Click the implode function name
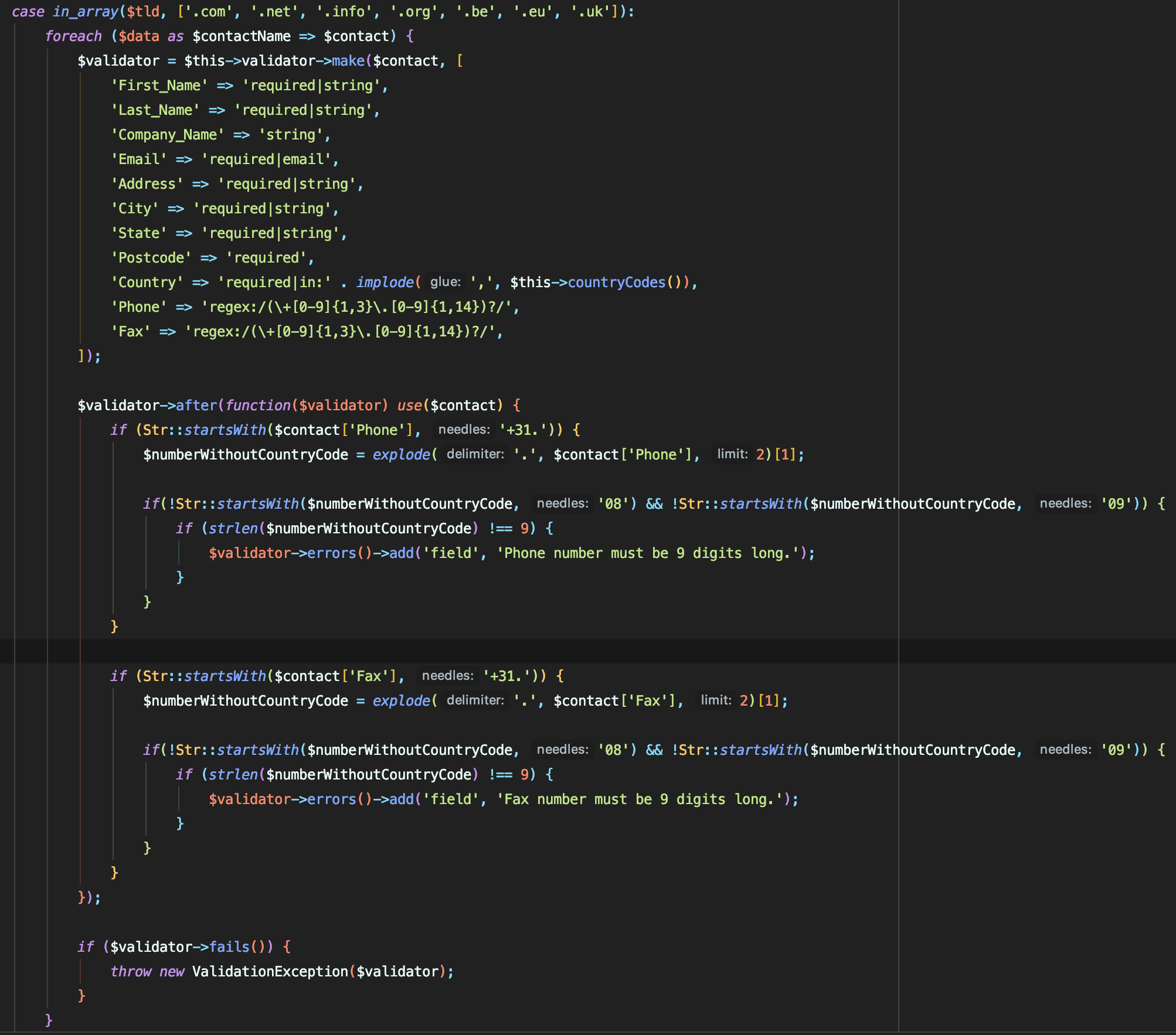1176x1035 pixels. coord(385,282)
